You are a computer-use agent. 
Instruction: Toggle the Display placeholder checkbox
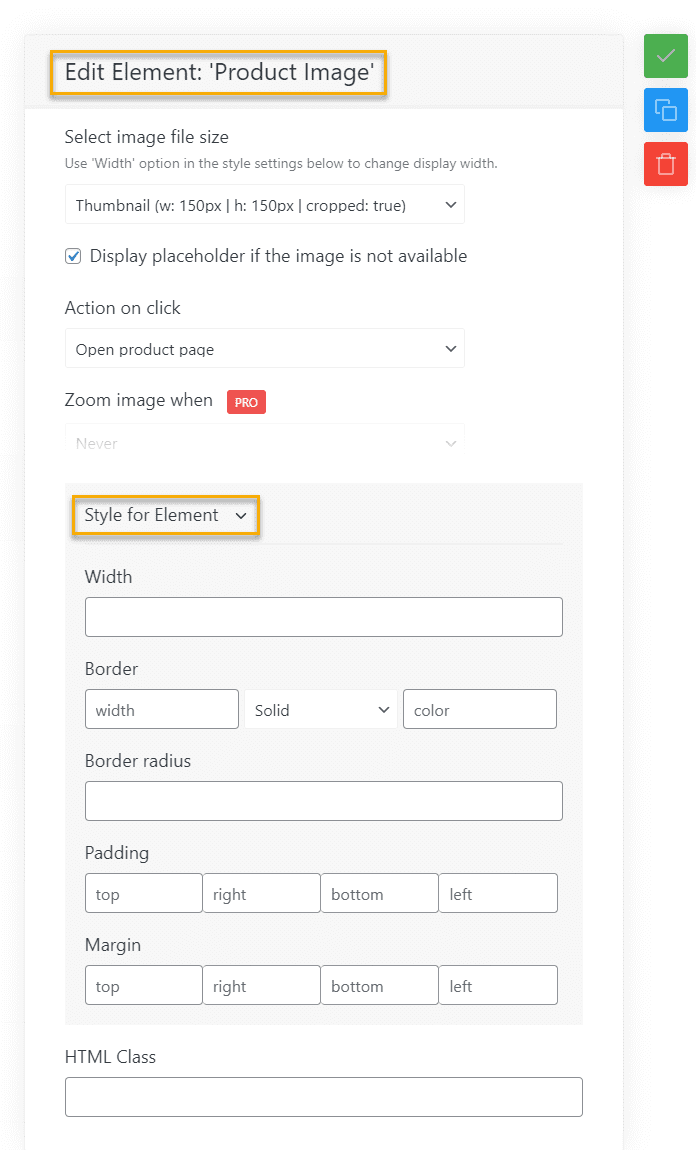(73, 256)
